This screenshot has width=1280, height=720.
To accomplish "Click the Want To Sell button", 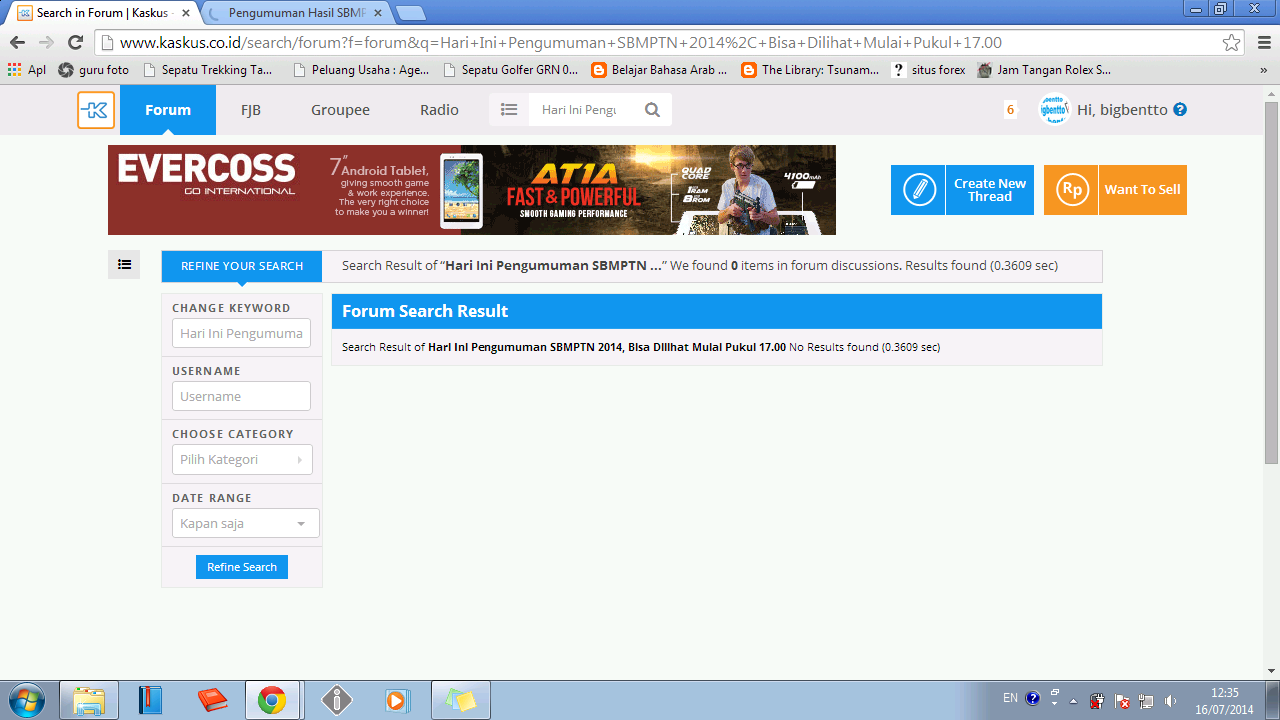I will (x=1115, y=190).
